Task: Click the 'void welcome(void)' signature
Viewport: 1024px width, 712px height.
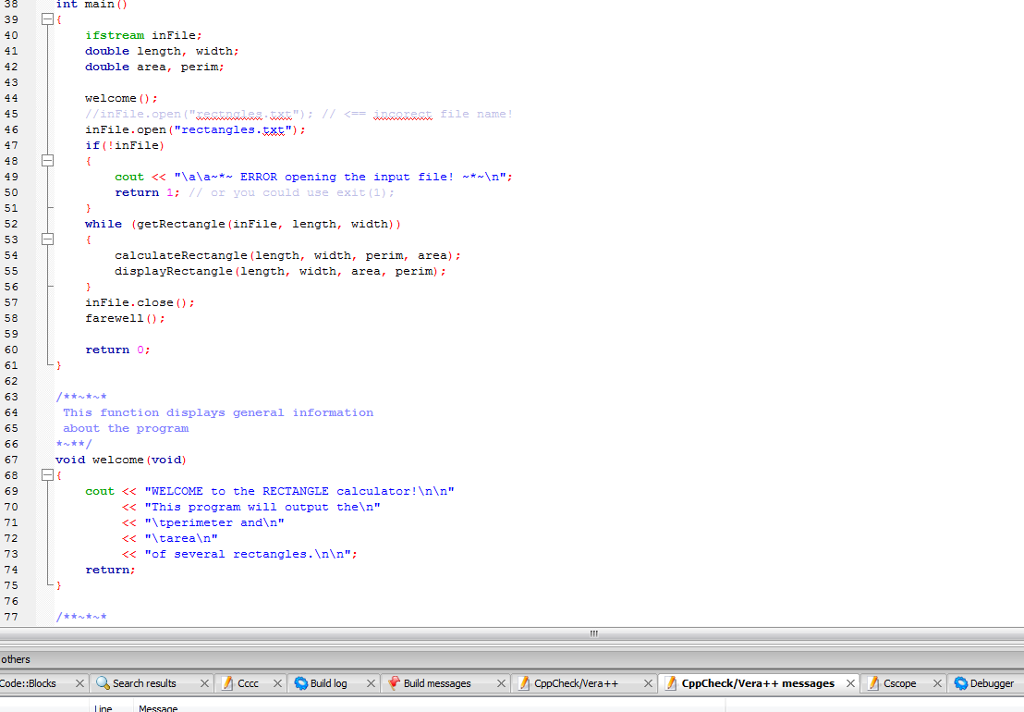Action: [121, 460]
